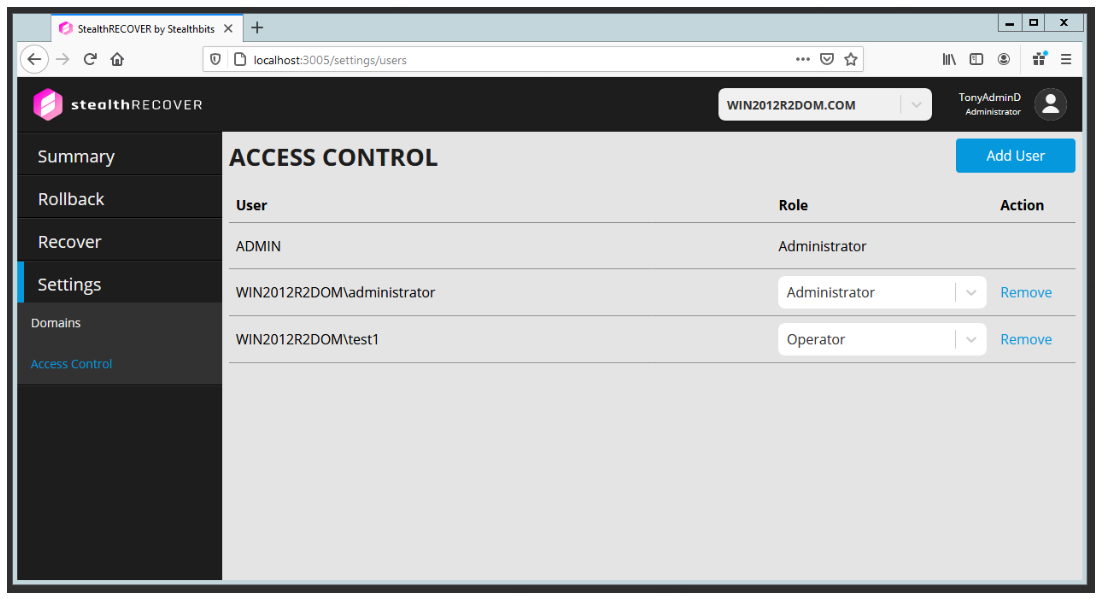Click the StealthRECOVER logo icon
The image size is (1101, 598).
click(x=48, y=105)
